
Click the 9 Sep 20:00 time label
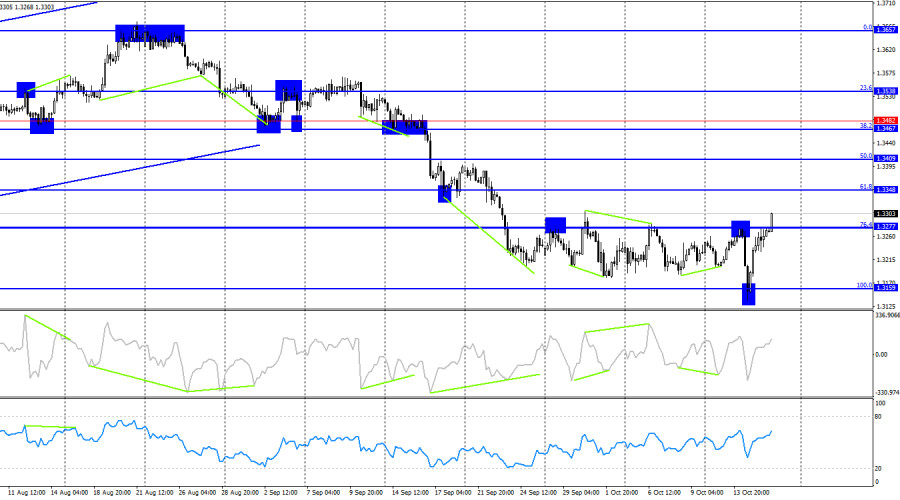pos(366,493)
